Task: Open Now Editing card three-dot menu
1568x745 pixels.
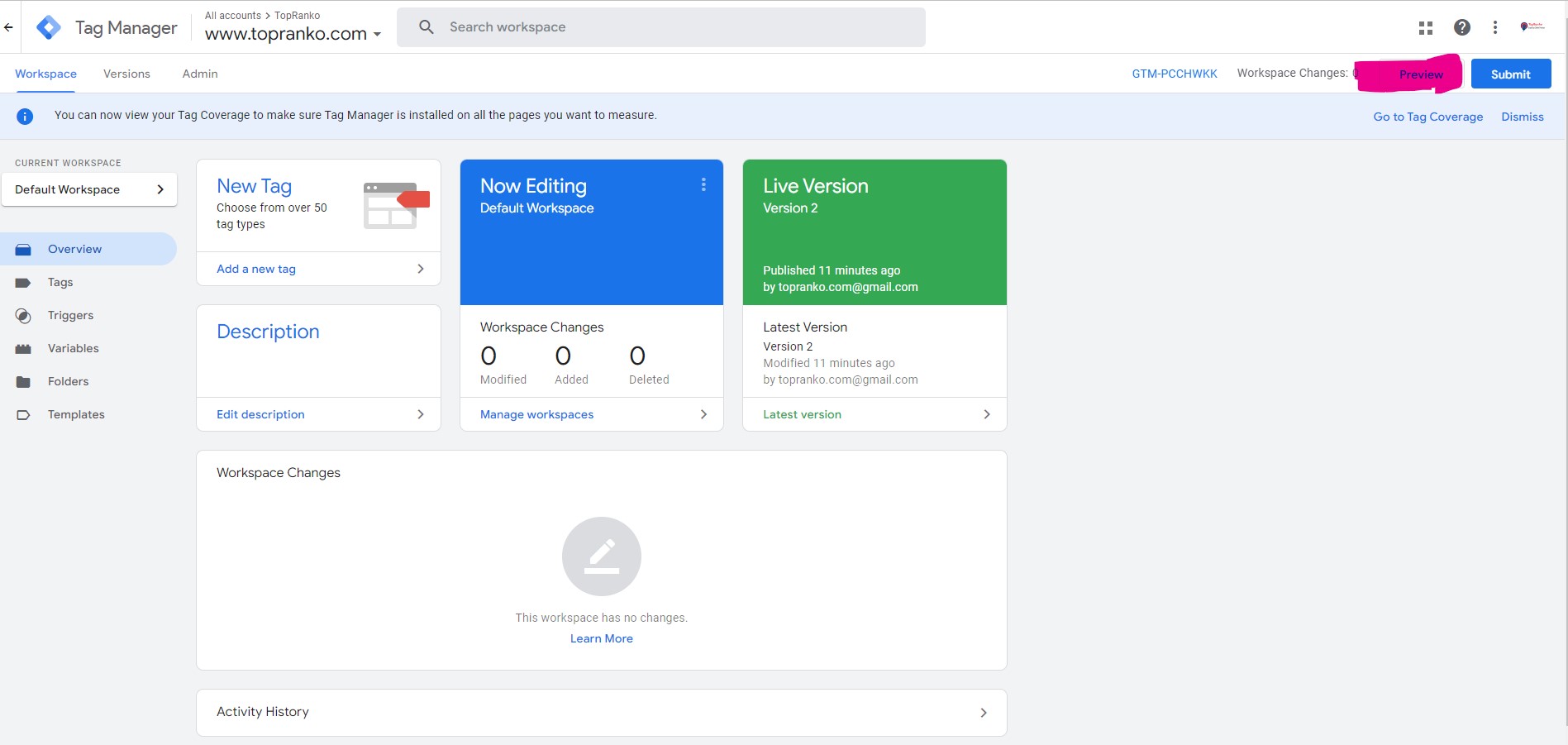Action: click(703, 185)
